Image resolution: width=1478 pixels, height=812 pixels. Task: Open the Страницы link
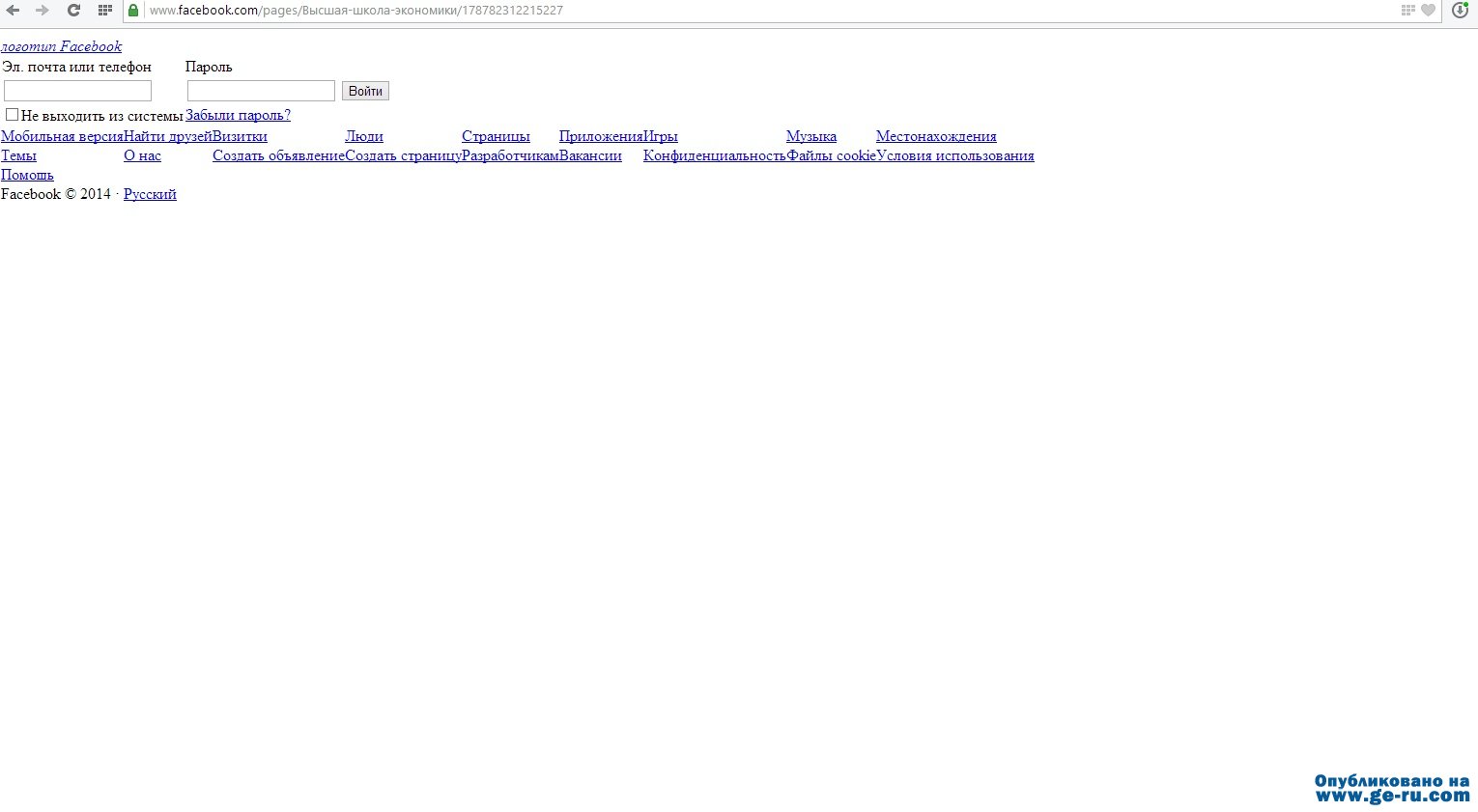click(x=496, y=136)
